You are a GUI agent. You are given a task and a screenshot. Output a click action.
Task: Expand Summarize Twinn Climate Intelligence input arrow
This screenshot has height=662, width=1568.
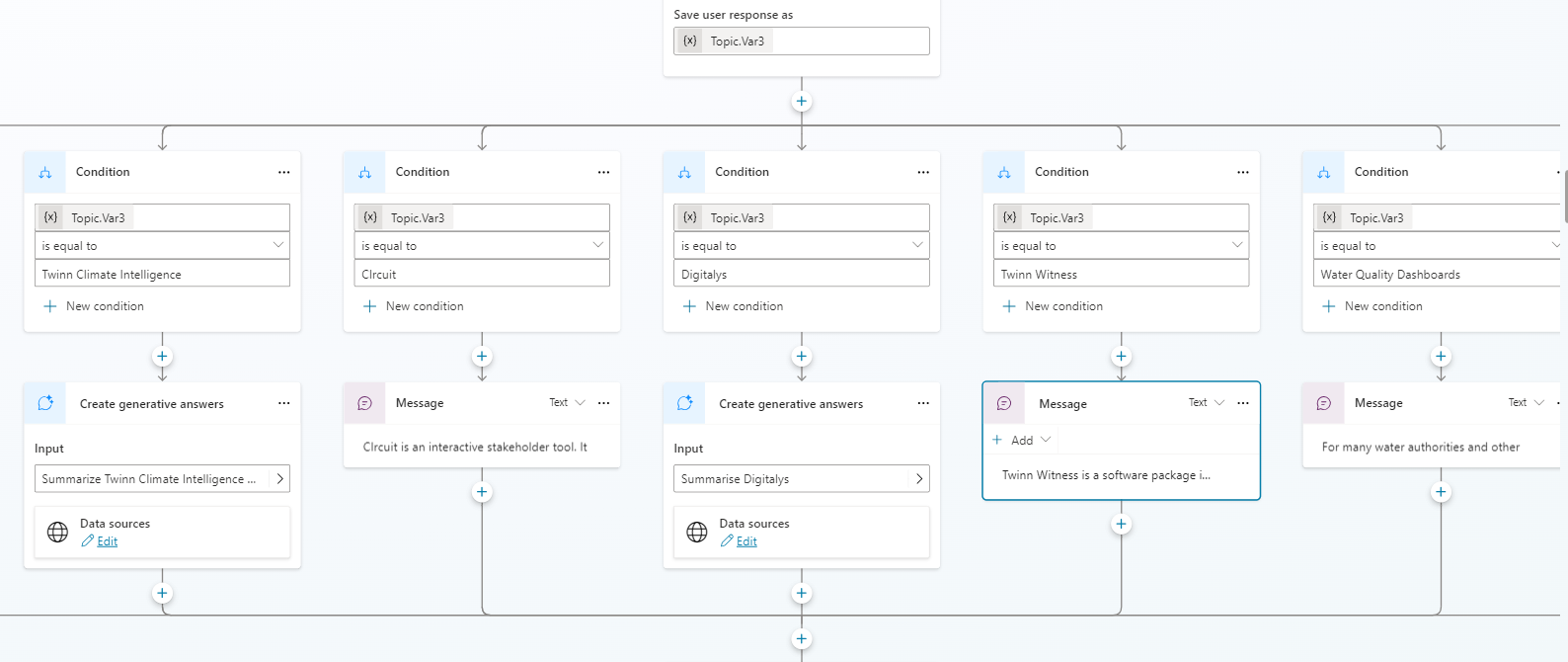279,479
